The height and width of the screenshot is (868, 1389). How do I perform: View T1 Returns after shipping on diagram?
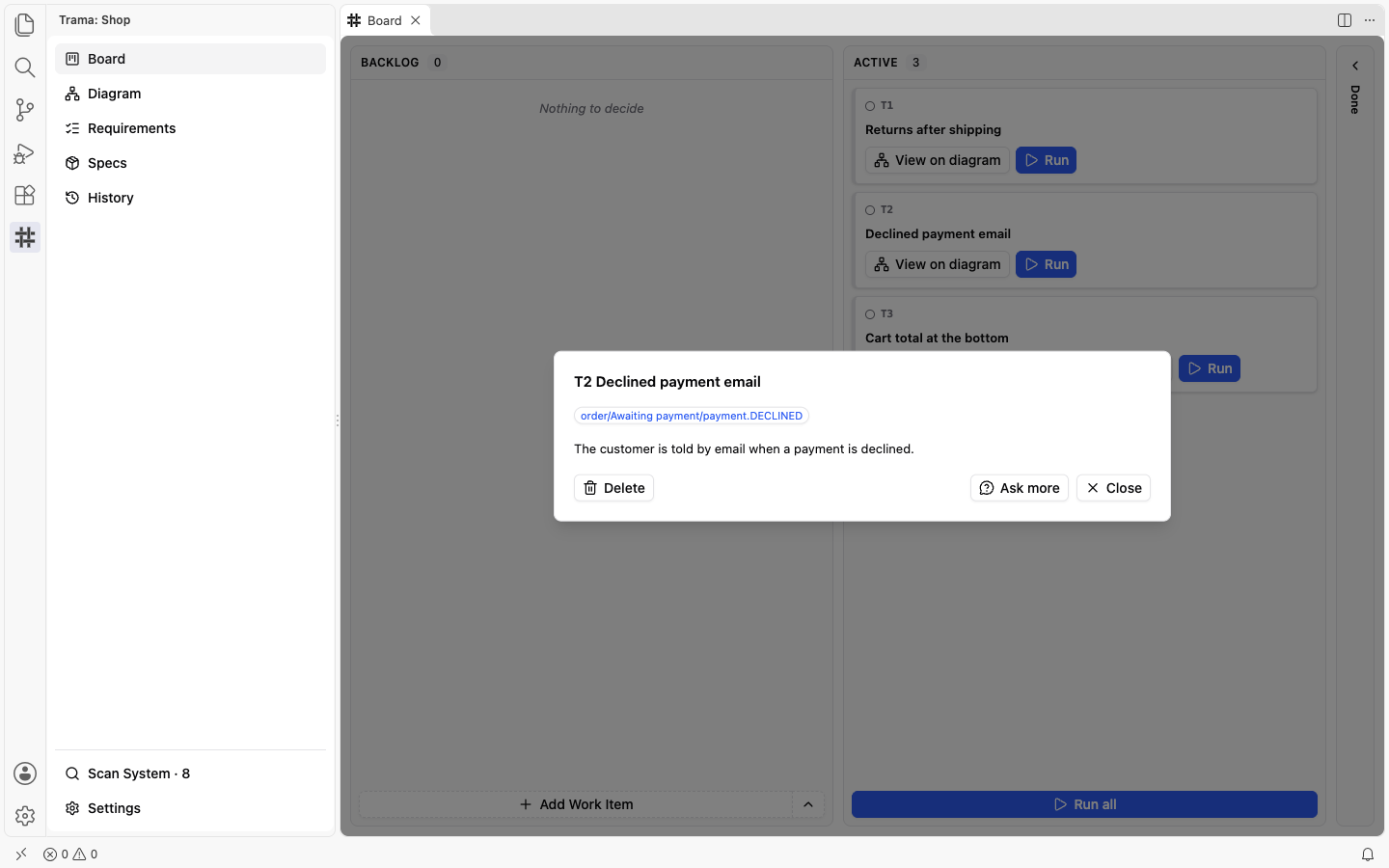(x=938, y=160)
